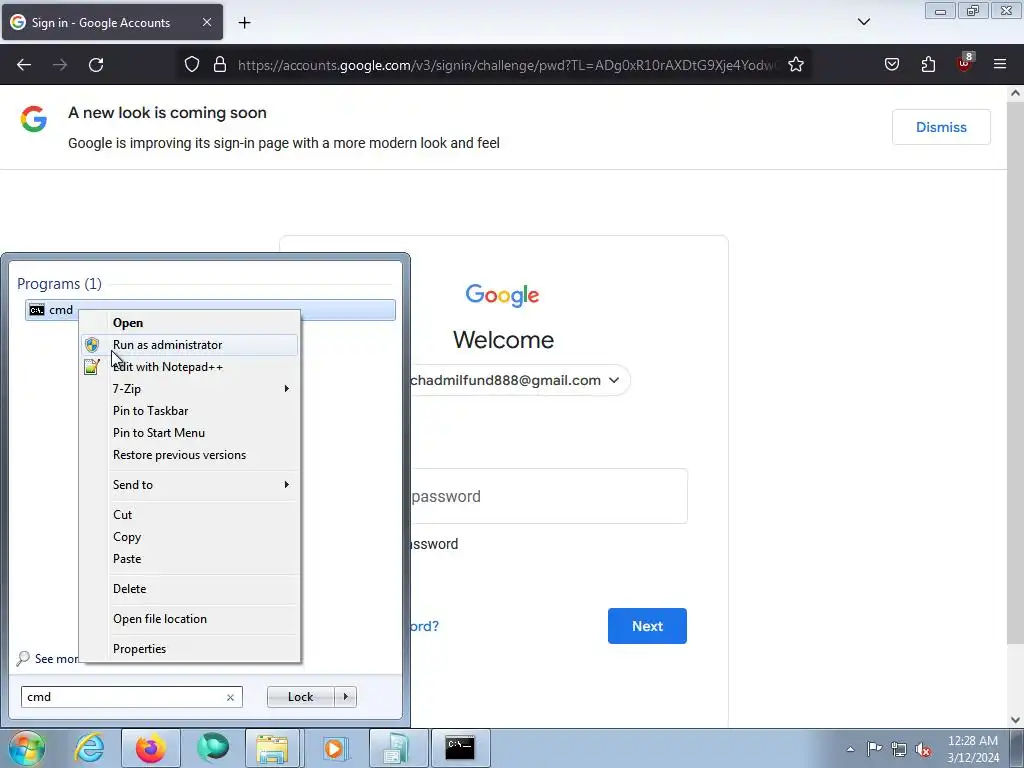Viewport: 1024px width, 768px height.
Task: Click the Lock button
Action: pyautogui.click(x=300, y=697)
